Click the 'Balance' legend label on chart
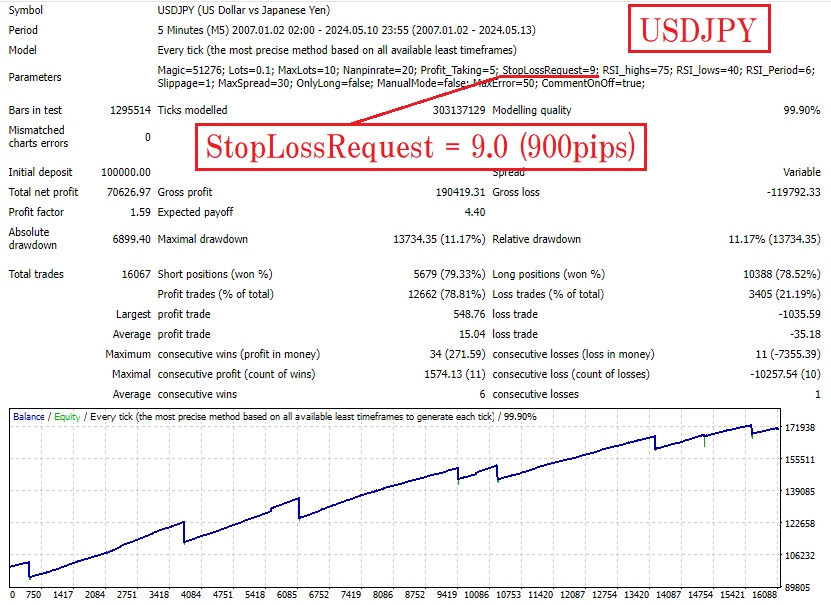The height and width of the screenshot is (605, 831). 29,417
